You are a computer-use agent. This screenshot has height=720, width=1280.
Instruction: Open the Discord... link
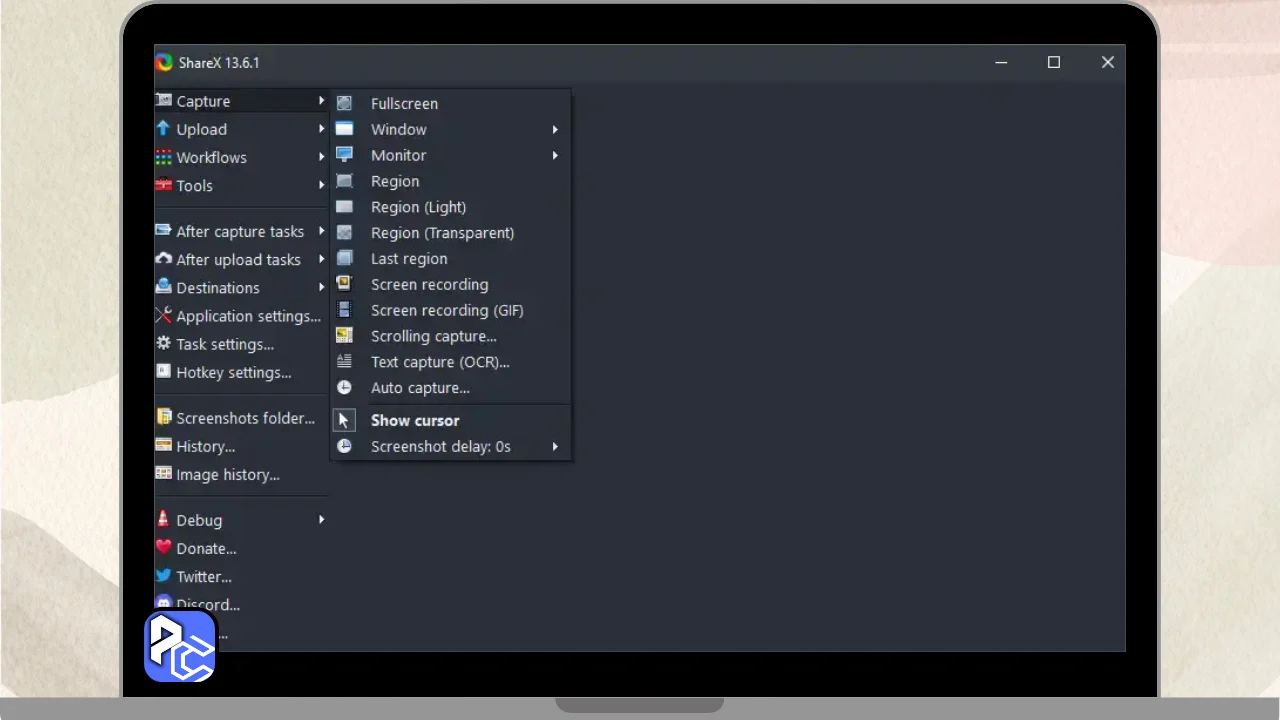pyautogui.click(x=208, y=604)
